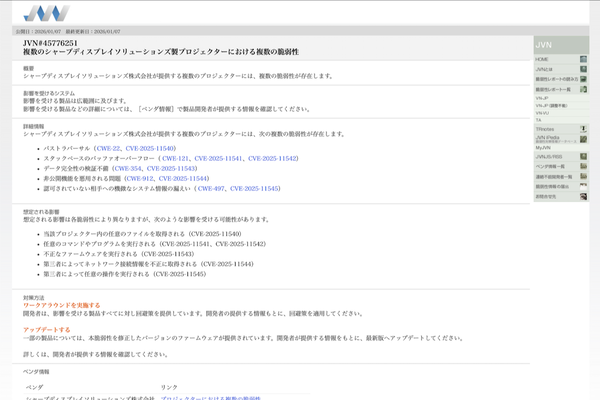The image size is (600, 400).
Task: Open お問合せ先 in the sidebar
Action: point(546,196)
